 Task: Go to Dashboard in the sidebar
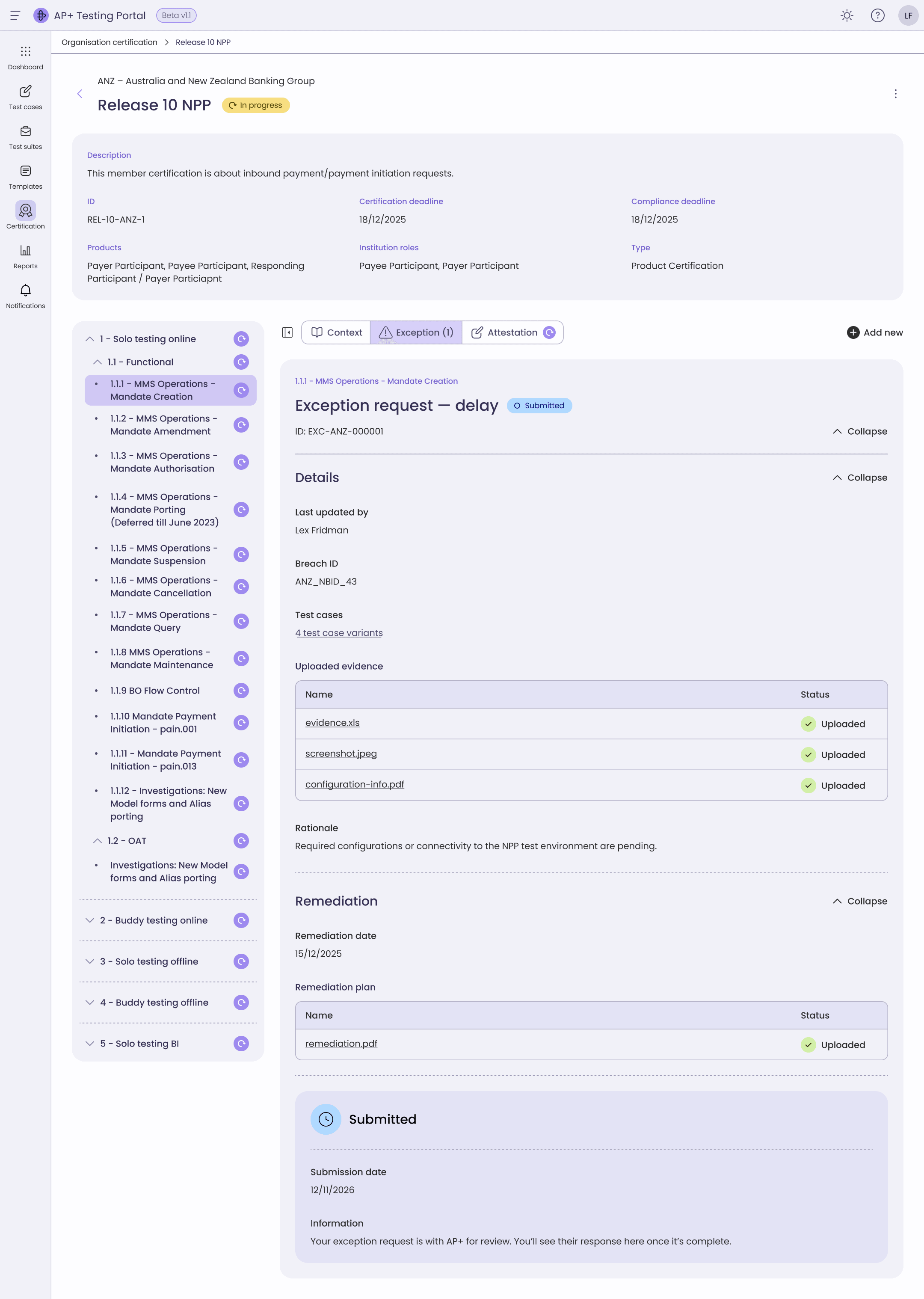pyautogui.click(x=26, y=58)
